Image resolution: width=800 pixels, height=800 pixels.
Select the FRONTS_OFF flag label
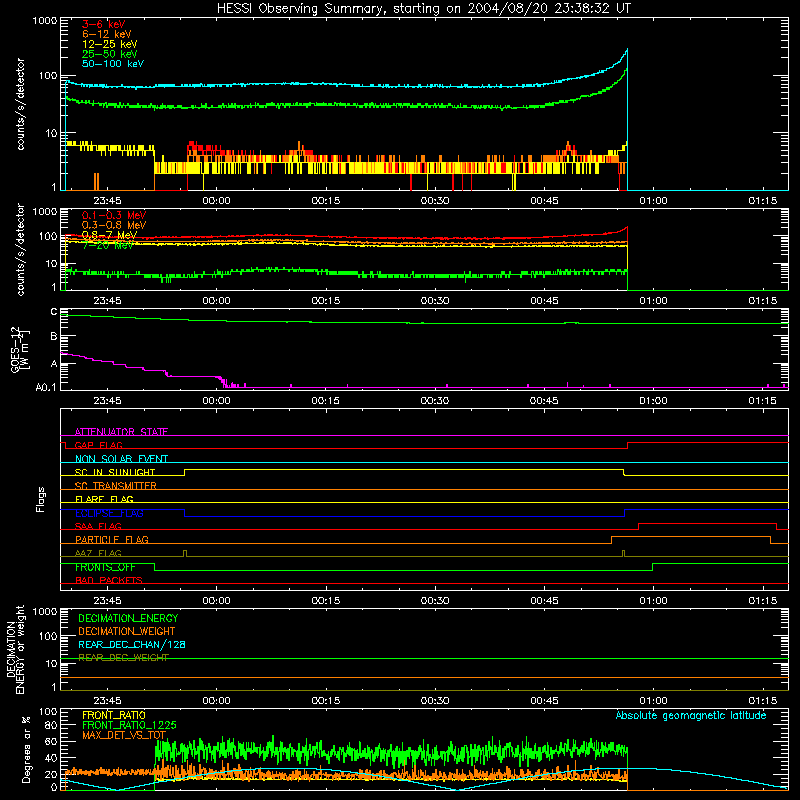tap(105, 567)
